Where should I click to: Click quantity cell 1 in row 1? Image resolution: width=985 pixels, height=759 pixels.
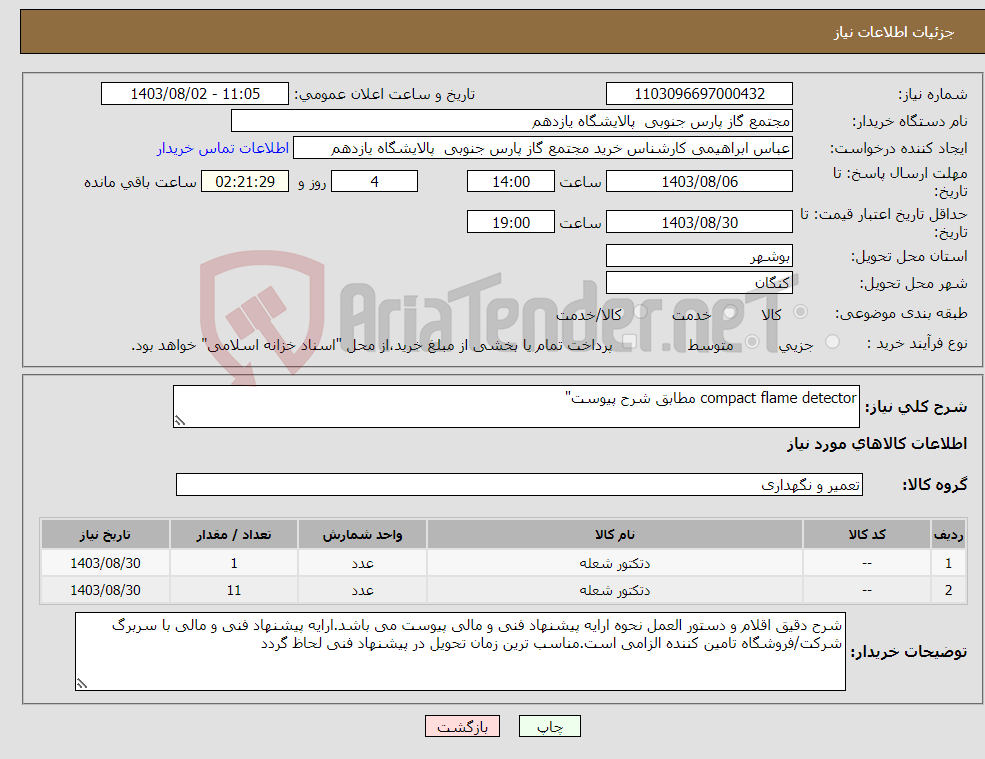click(234, 563)
